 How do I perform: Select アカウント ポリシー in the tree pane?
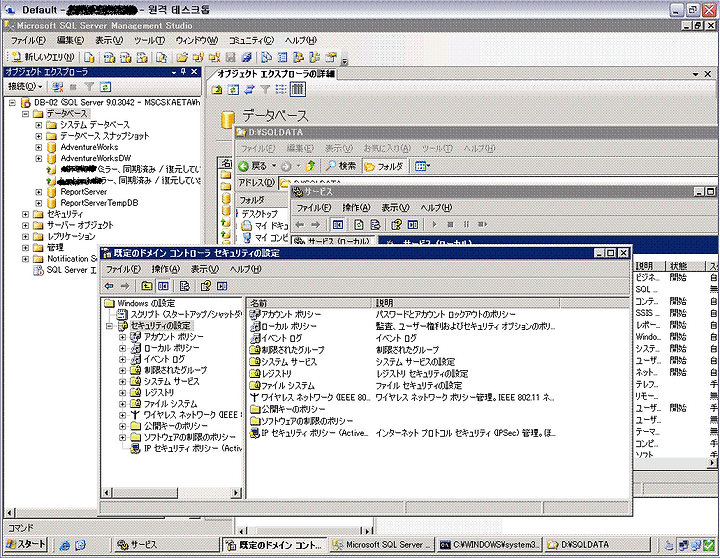point(173,337)
